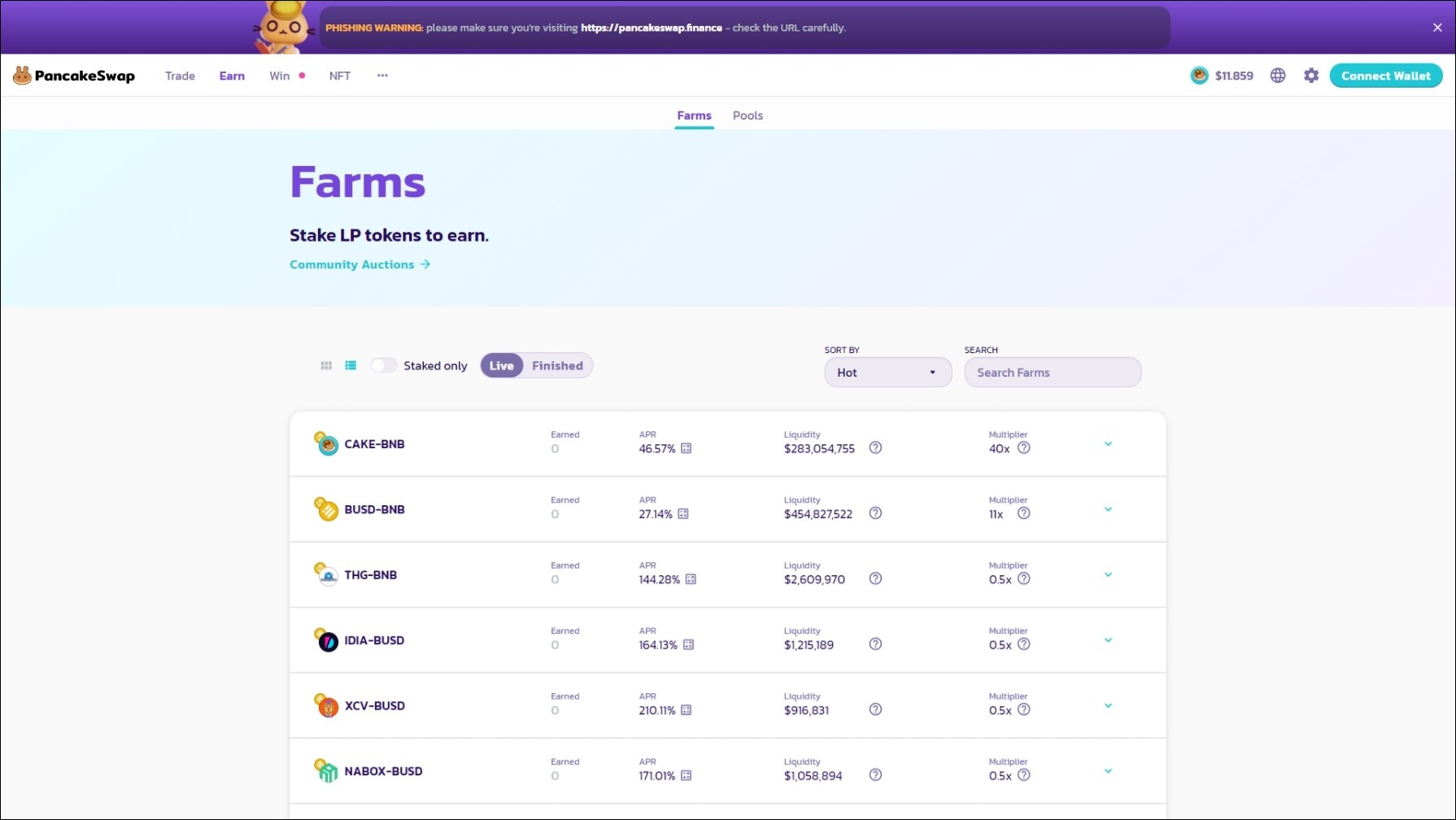Open the NFT menu
The height and width of the screenshot is (820, 1456).
(x=340, y=76)
